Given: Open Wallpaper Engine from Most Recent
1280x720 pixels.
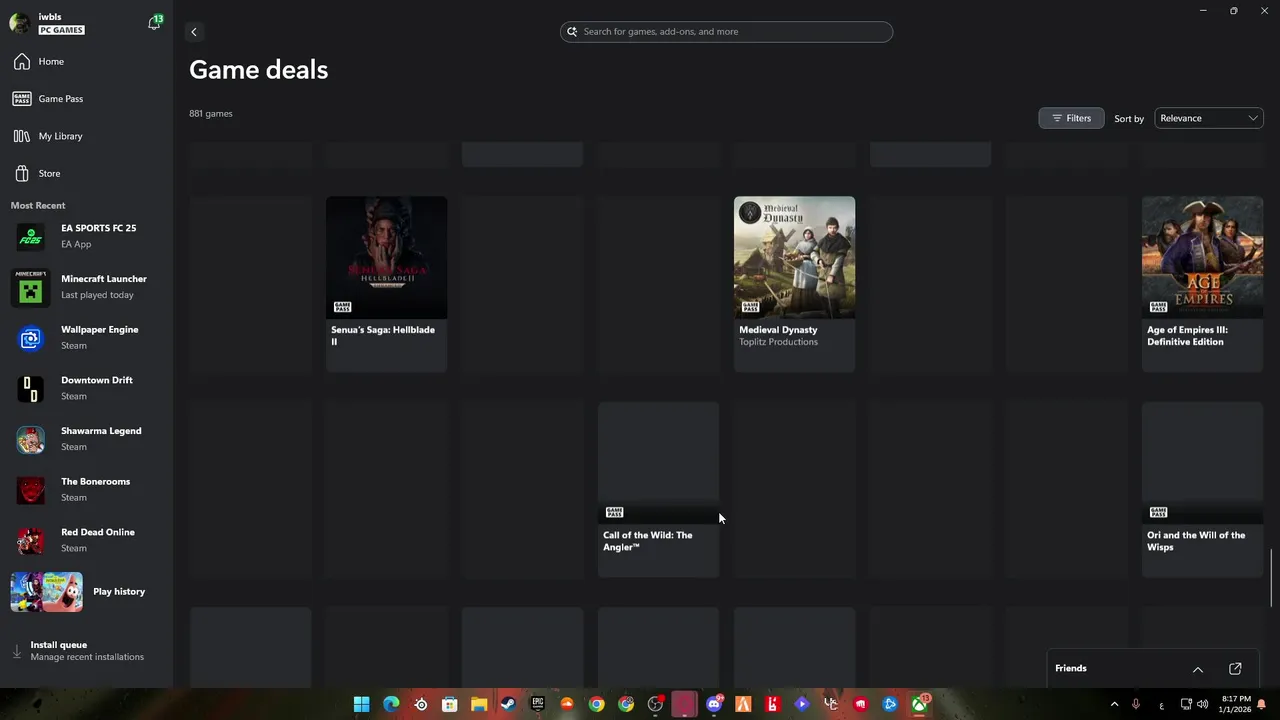Looking at the screenshot, I should coord(86,338).
